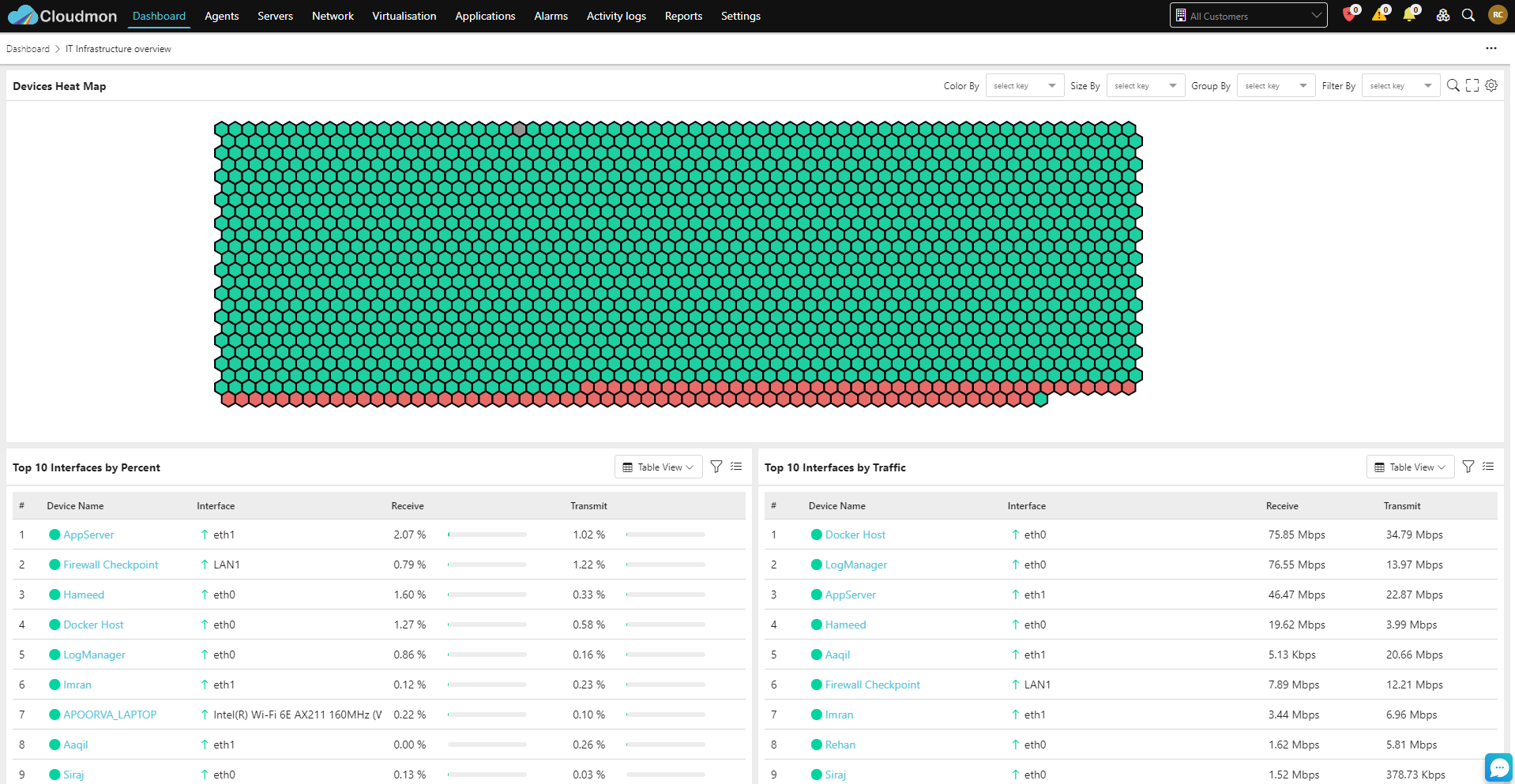
Task: Click Transmit column header in Traffic table
Action: coord(1402,506)
